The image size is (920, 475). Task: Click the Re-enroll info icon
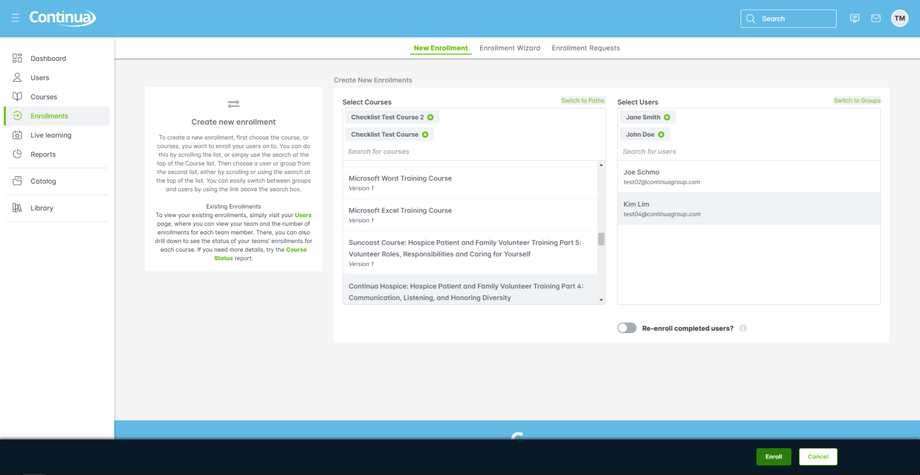[x=743, y=328]
